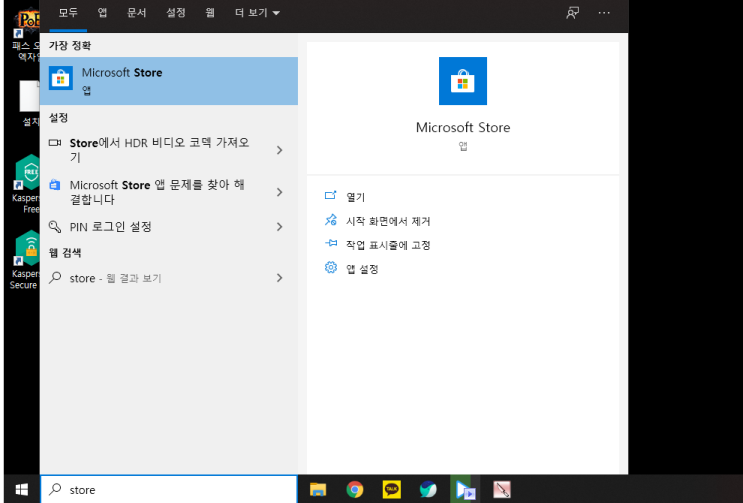Open the teal swirl browser taskbar icon
Screen dimensions: 743x503
428,489
